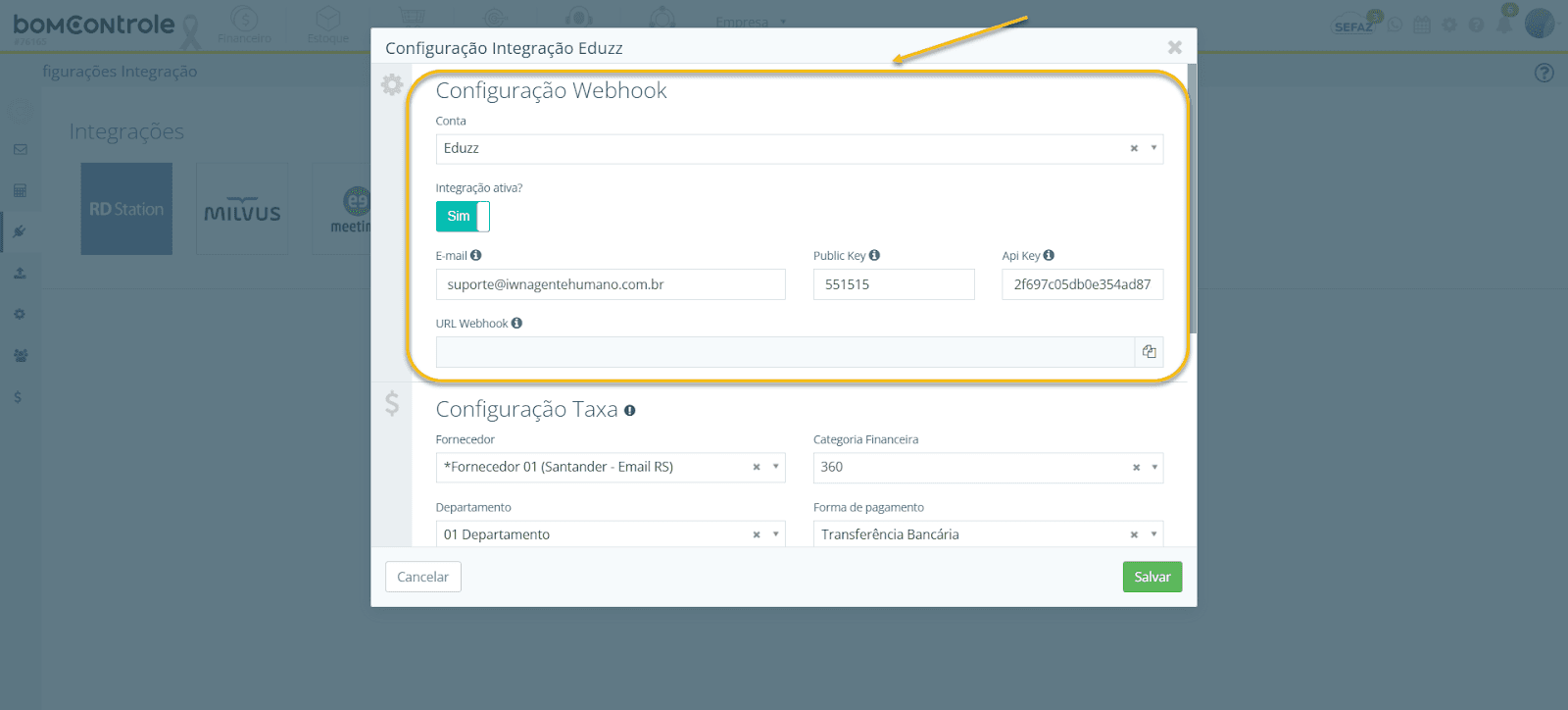Select the plug integrations icon in sidebar
1568x710 pixels.
click(x=20, y=231)
